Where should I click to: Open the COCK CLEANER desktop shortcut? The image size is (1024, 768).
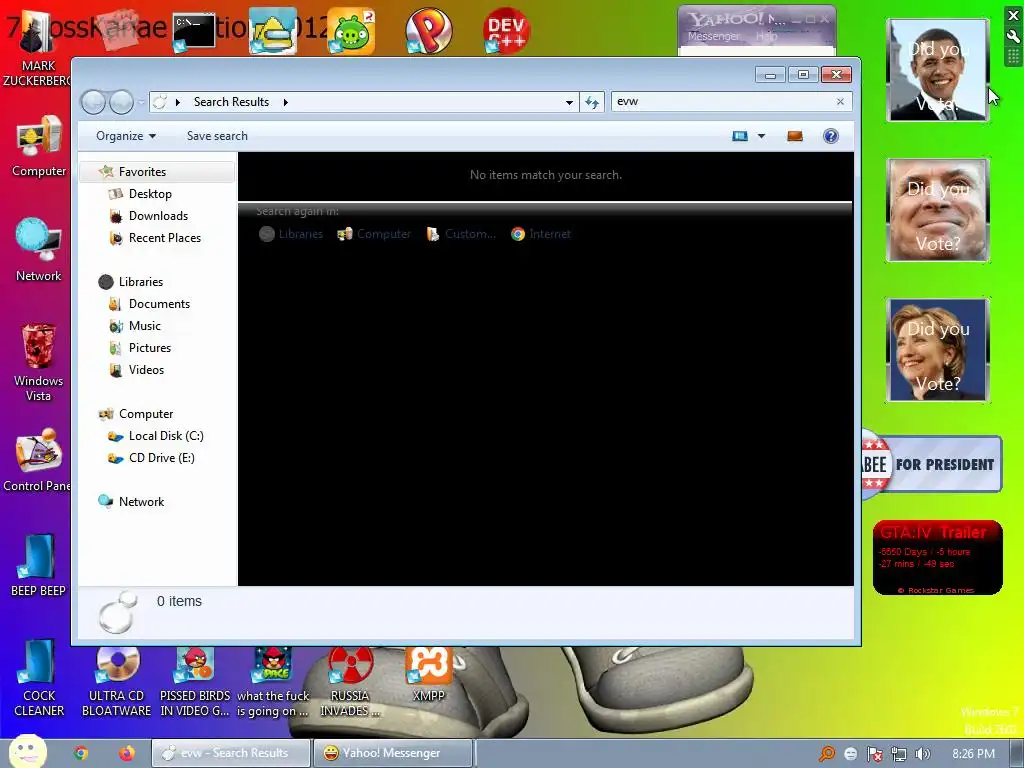click(x=39, y=679)
